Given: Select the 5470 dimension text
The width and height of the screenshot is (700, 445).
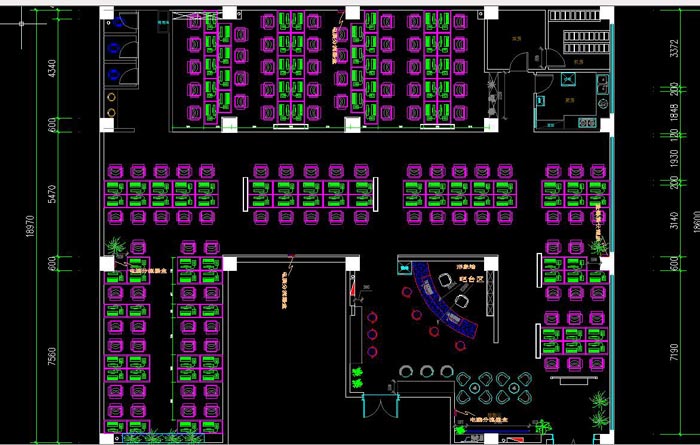Looking at the screenshot, I should tap(52, 192).
